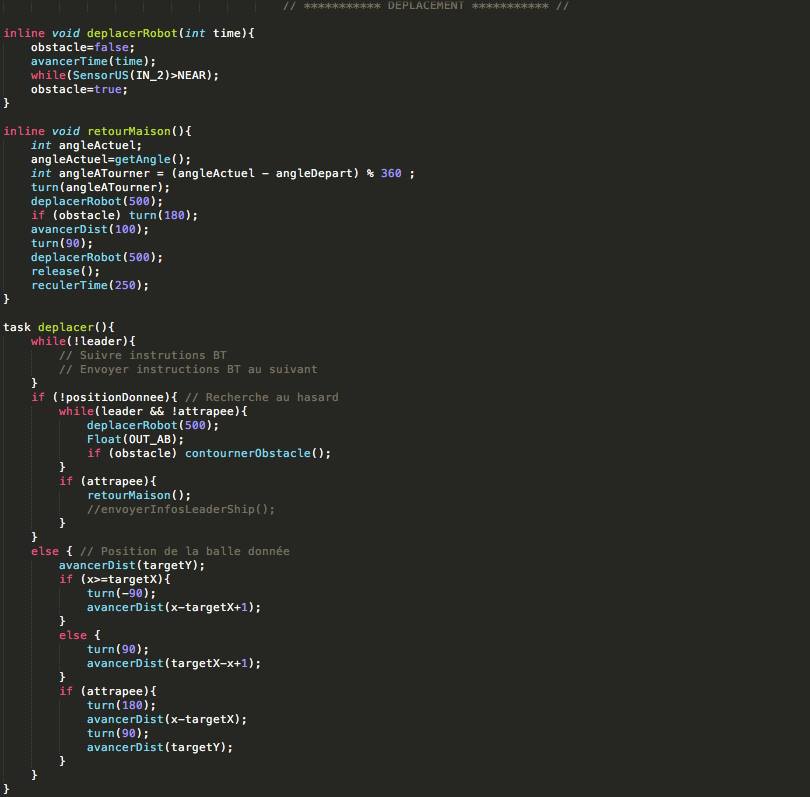Click 'angleDepart' in the modulo expression

(314, 173)
